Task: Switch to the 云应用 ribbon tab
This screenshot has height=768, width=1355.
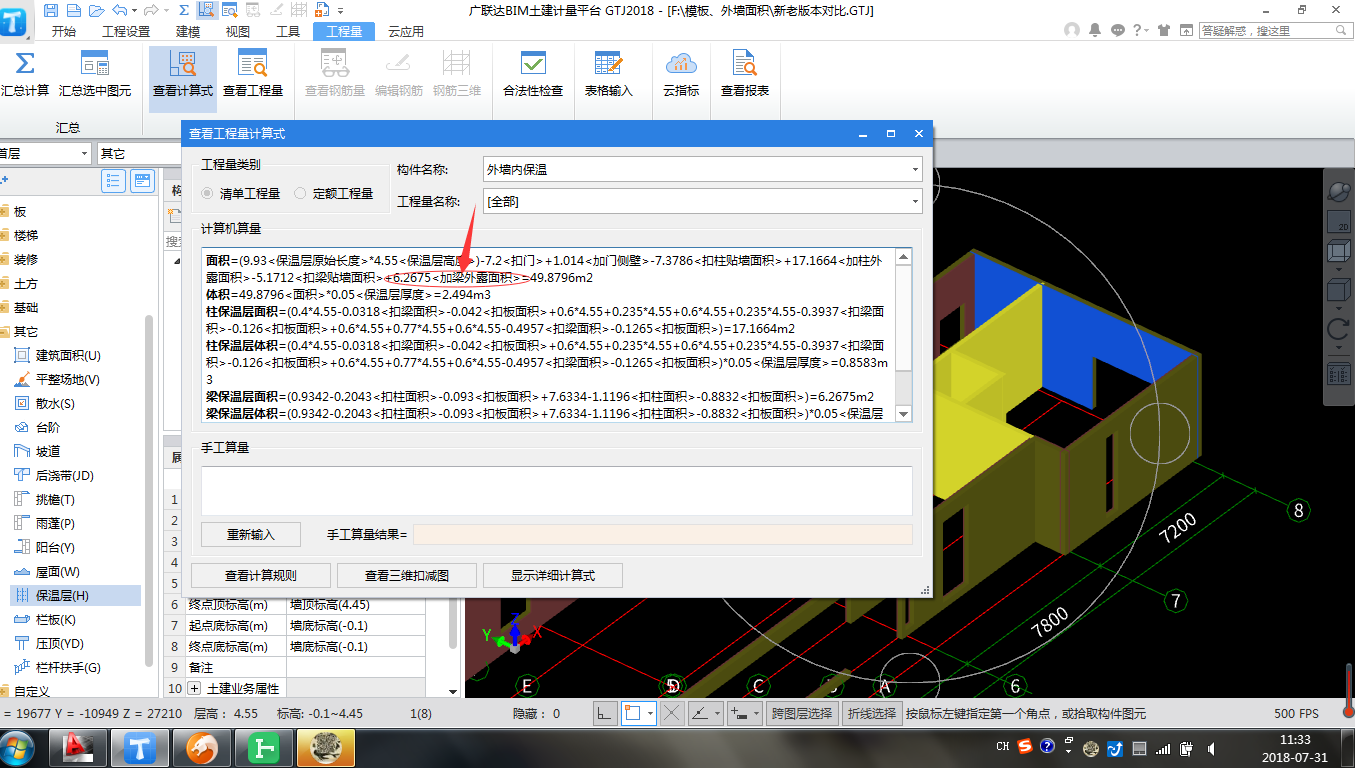Action: tap(405, 31)
